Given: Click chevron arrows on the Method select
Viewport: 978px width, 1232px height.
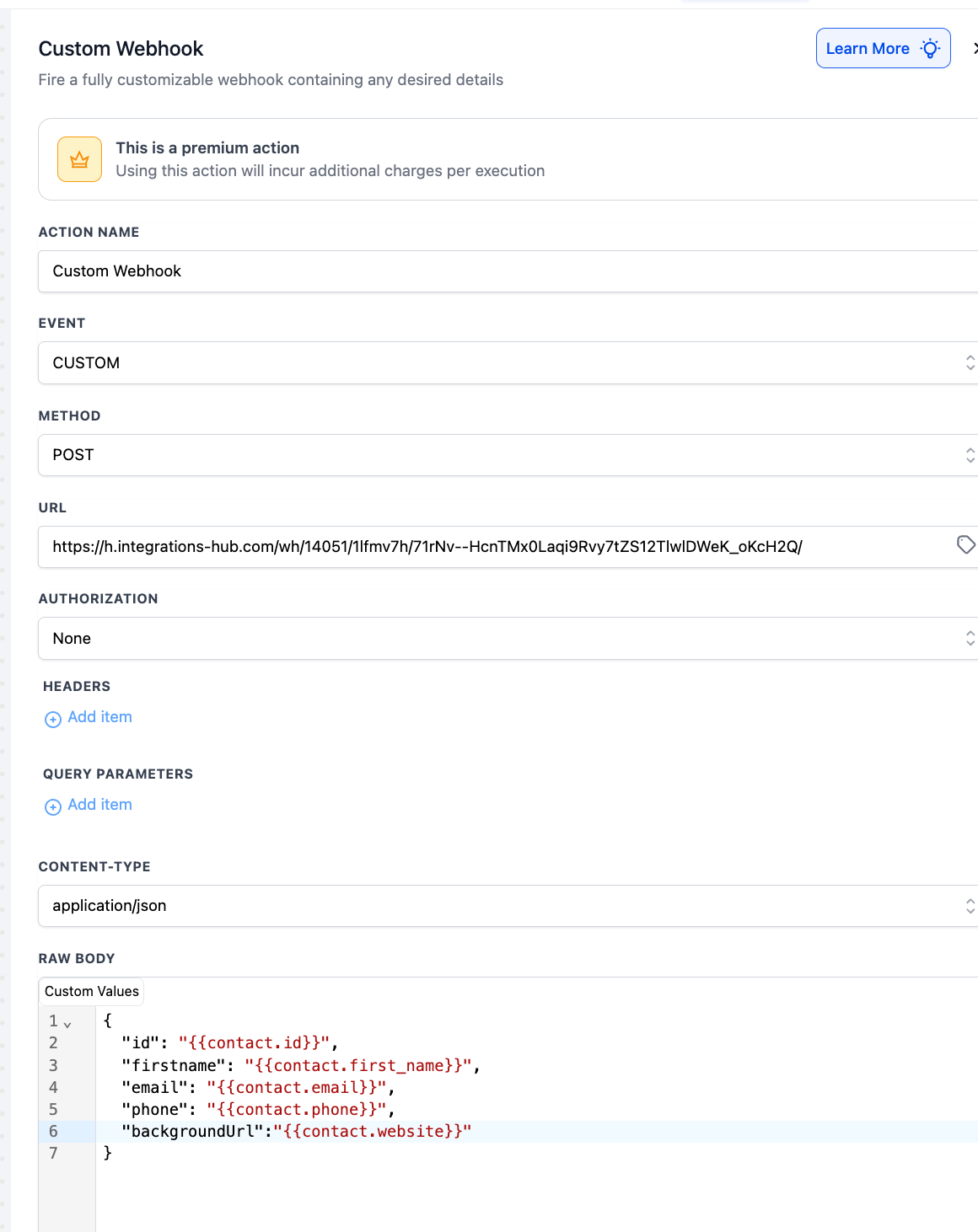Looking at the screenshot, I should click(970, 455).
